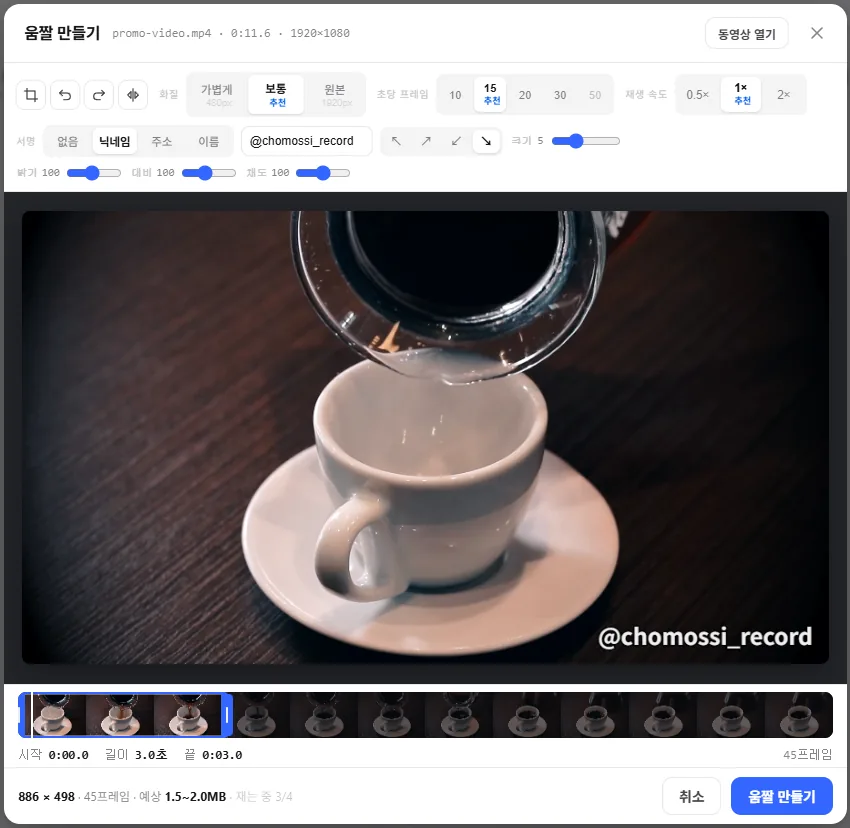This screenshot has height=828, width=850.
Task: Click the undo arrow icon
Action: pyautogui.click(x=65, y=95)
